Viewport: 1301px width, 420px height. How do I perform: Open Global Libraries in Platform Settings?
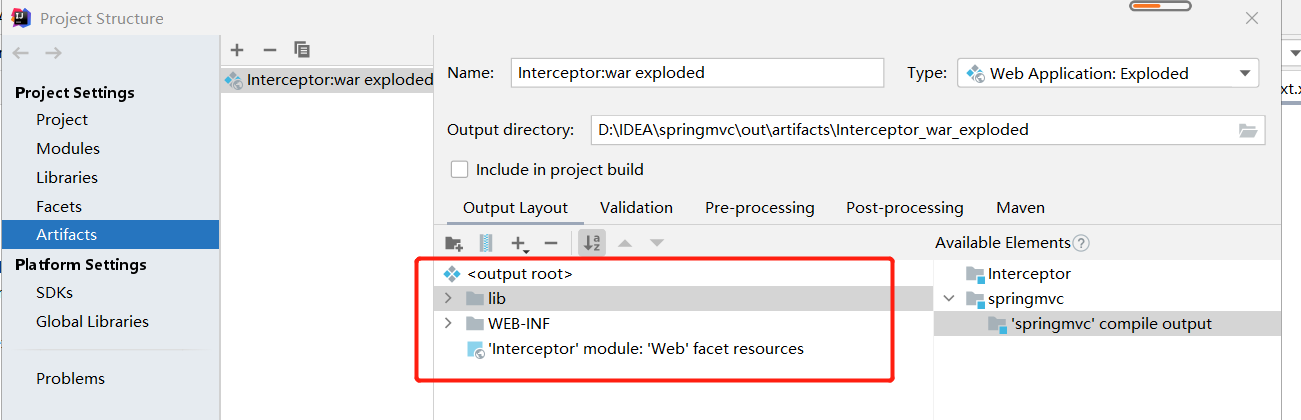click(x=92, y=322)
